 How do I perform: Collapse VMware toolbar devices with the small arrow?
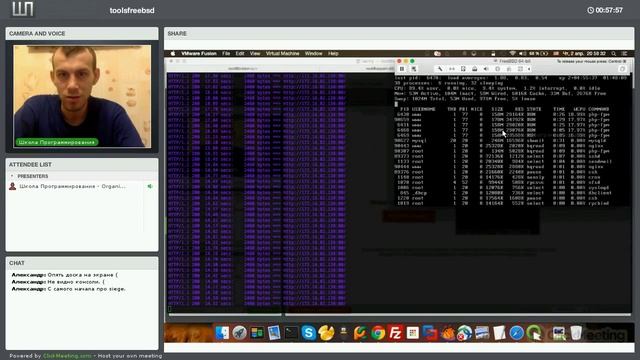click(x=529, y=69)
